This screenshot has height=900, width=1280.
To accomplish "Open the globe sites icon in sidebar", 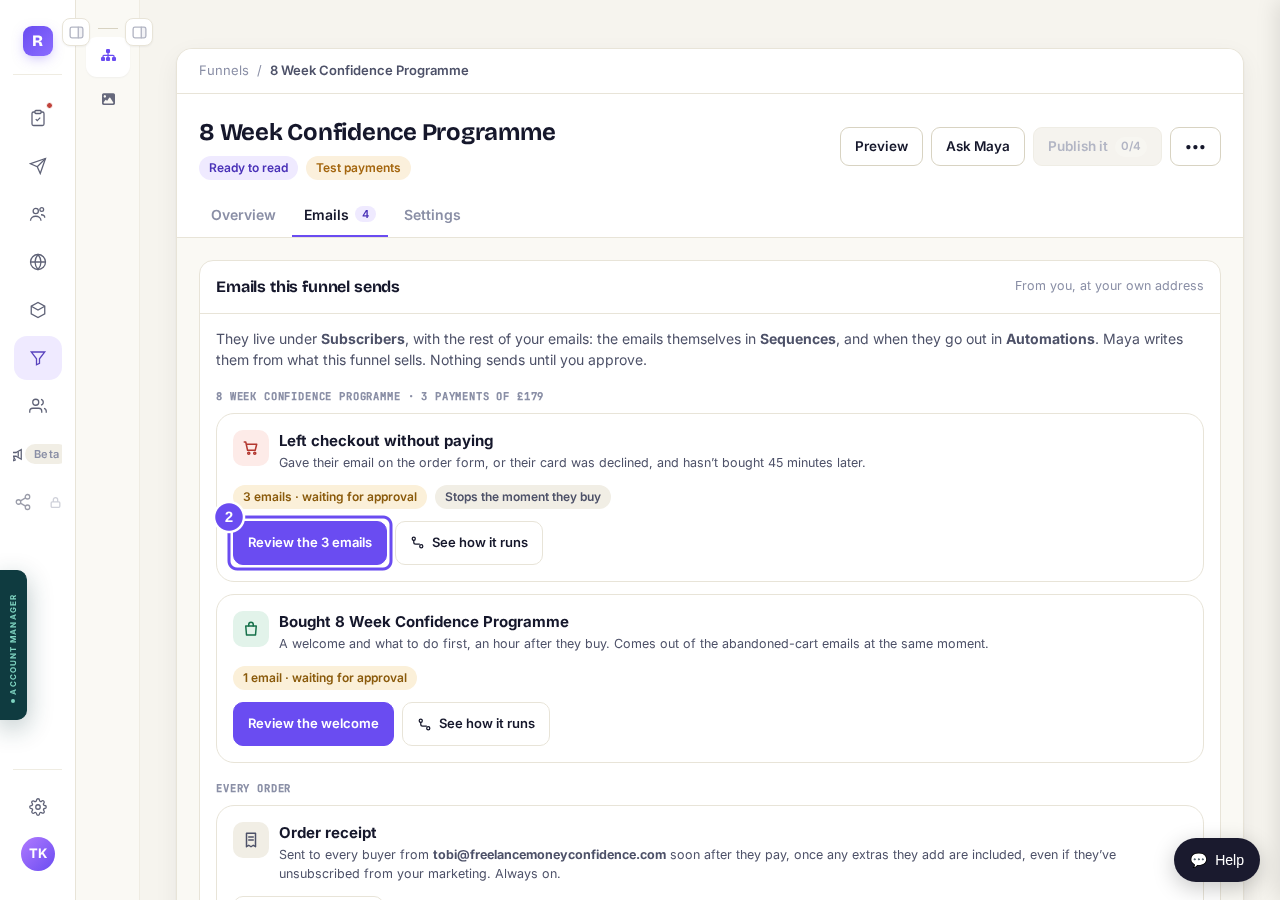I will [x=38, y=262].
